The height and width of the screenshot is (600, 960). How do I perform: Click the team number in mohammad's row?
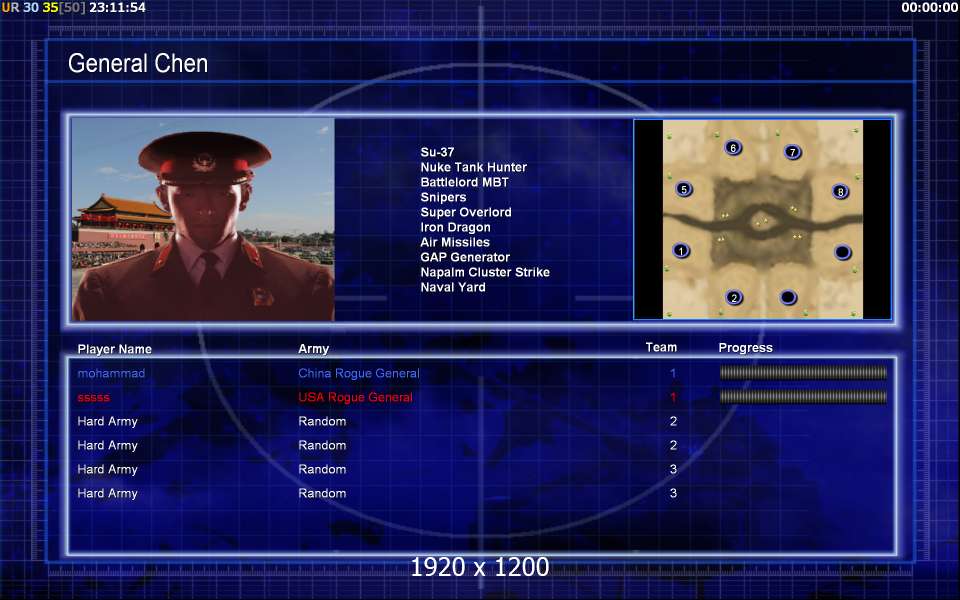click(673, 373)
